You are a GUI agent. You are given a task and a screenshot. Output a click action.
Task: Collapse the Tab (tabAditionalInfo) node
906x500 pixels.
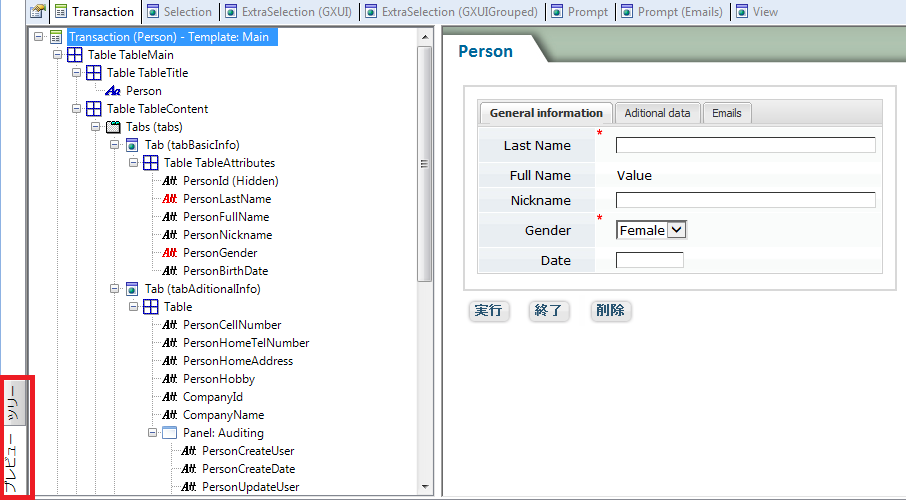(115, 289)
